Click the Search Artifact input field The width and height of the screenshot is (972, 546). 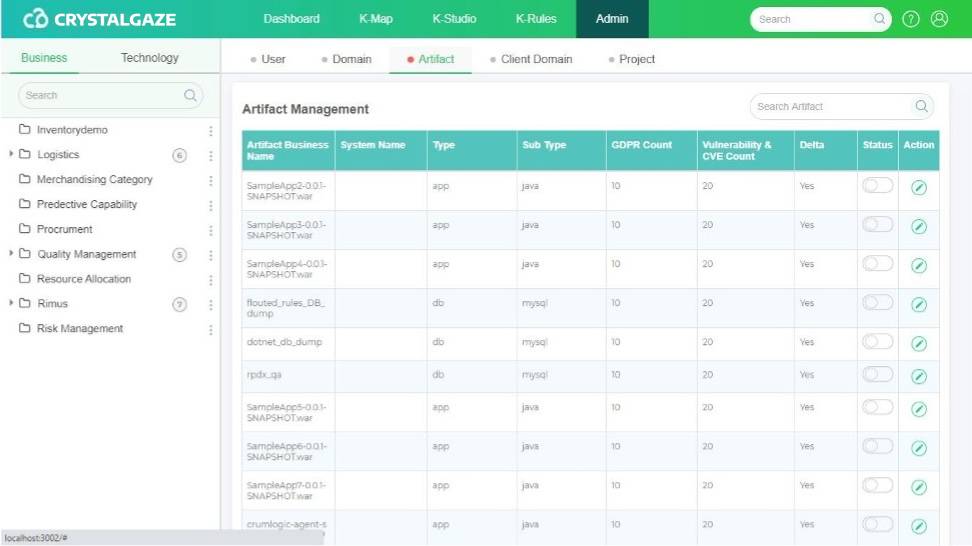tap(830, 106)
